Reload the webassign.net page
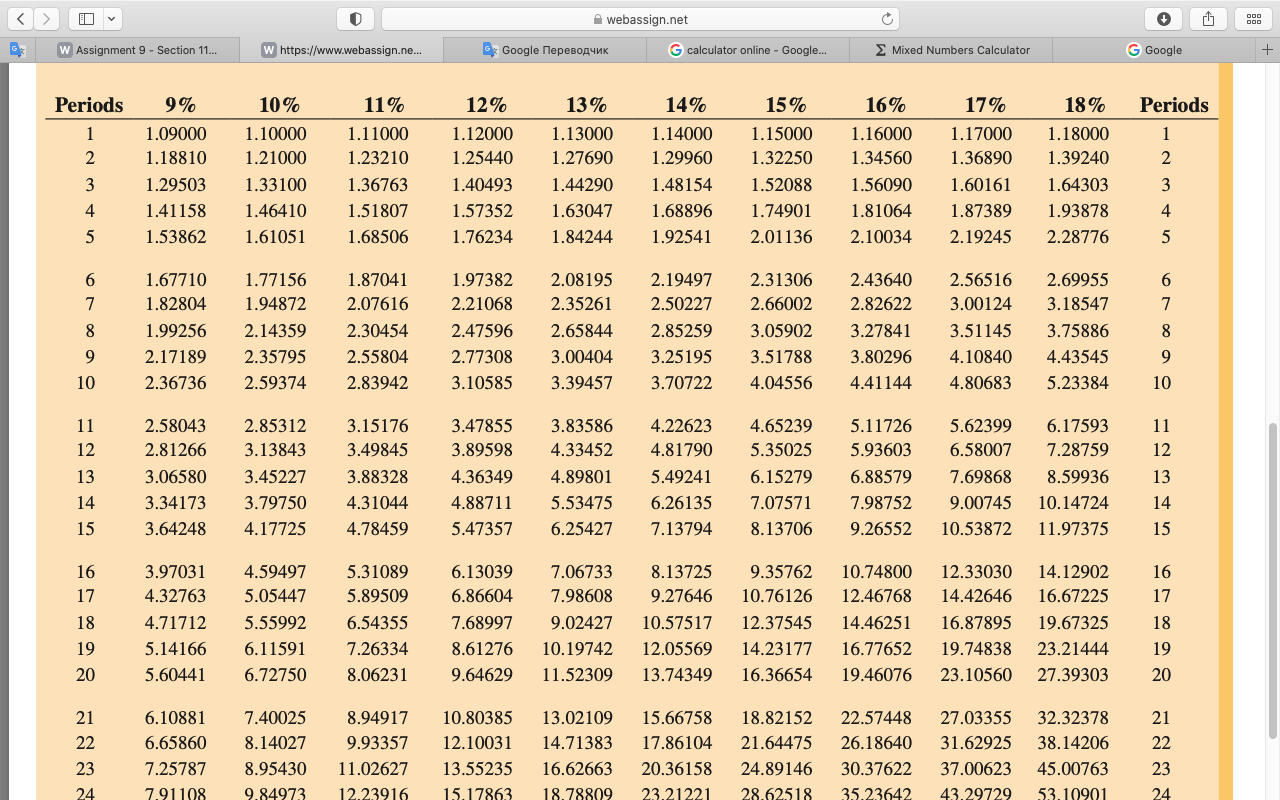This screenshot has width=1280, height=800. [x=887, y=19]
